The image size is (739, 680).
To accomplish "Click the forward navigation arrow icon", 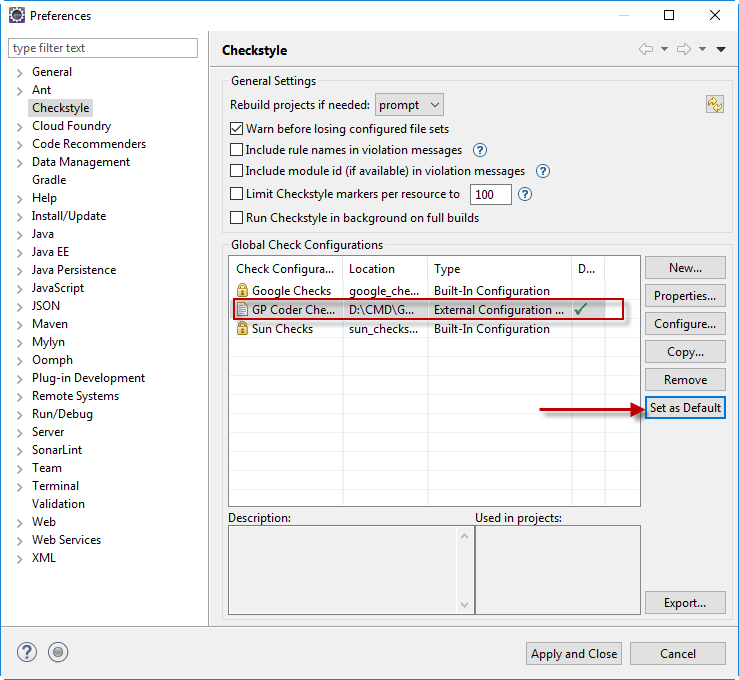I will click(x=682, y=50).
